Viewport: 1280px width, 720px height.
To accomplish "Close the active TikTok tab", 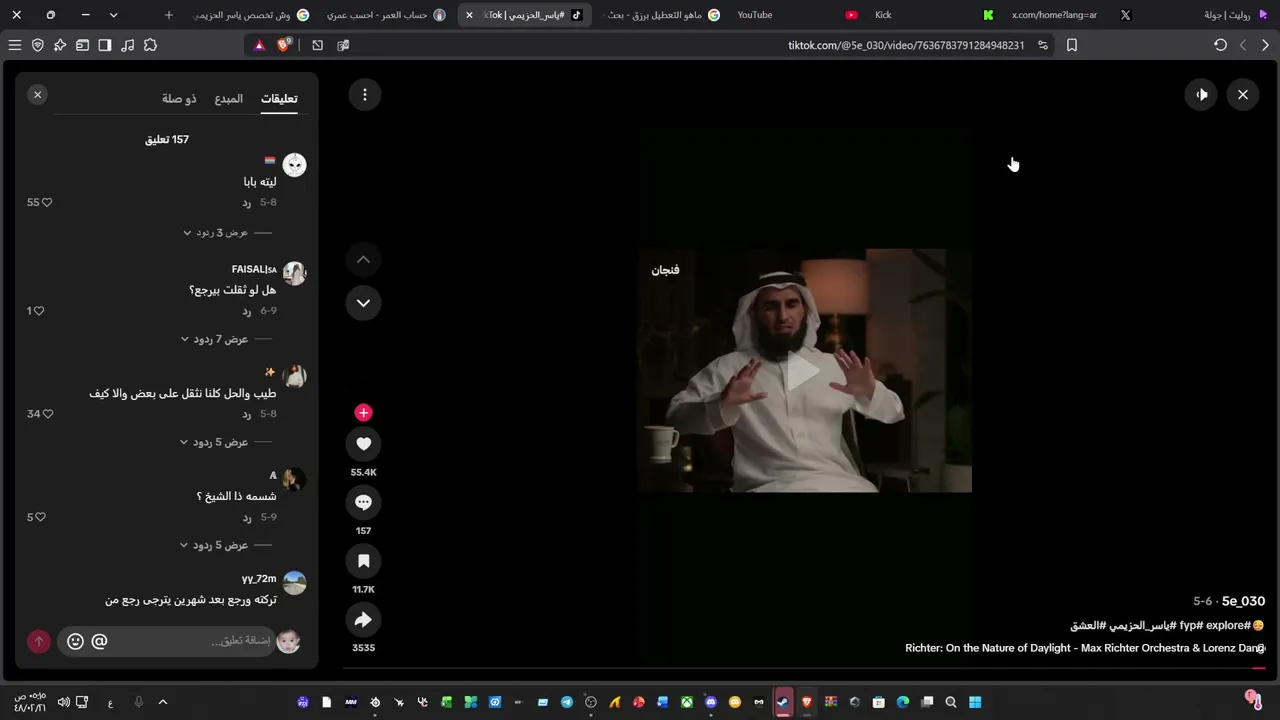I will (x=469, y=15).
